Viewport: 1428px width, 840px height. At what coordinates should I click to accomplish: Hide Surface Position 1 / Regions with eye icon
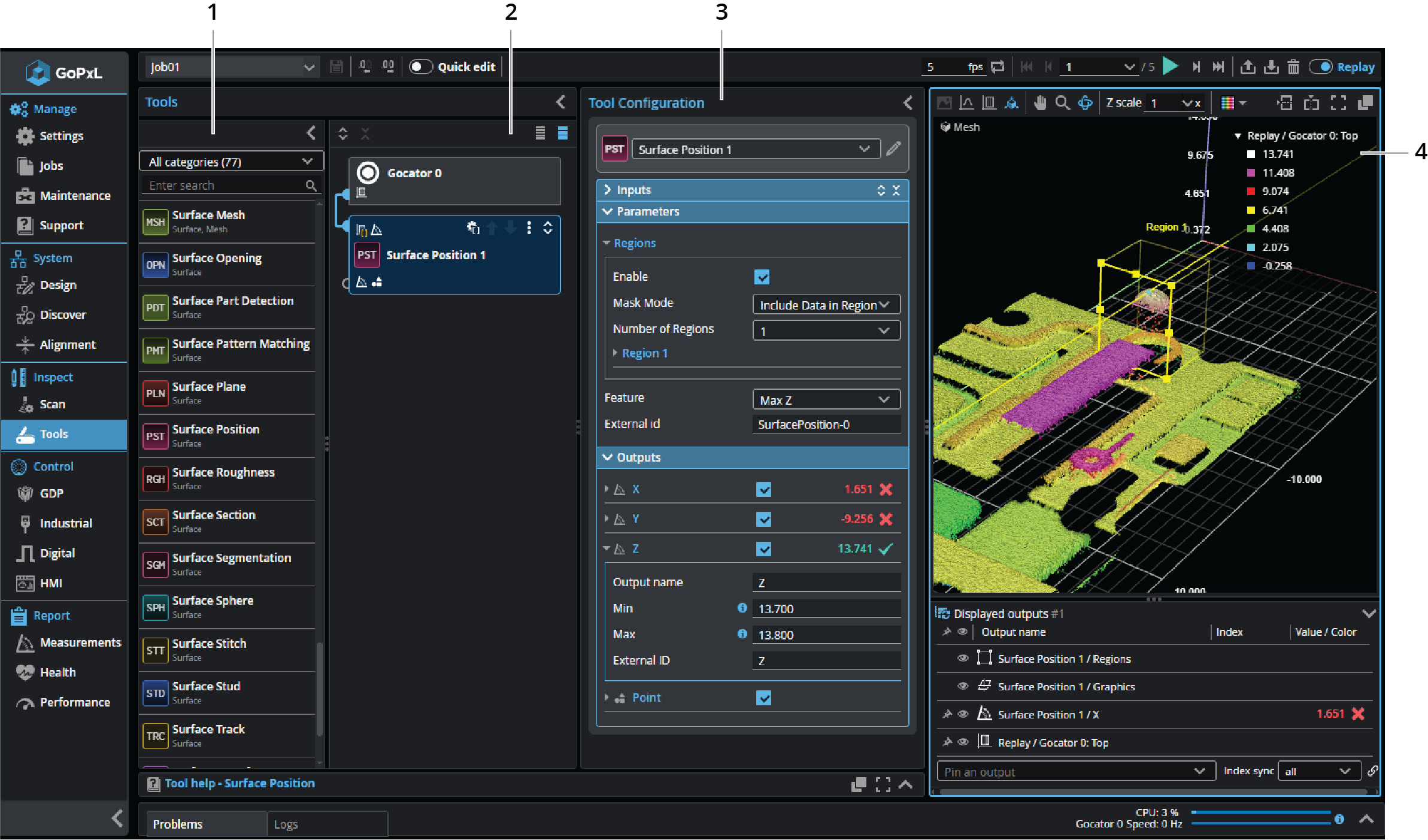[963, 658]
